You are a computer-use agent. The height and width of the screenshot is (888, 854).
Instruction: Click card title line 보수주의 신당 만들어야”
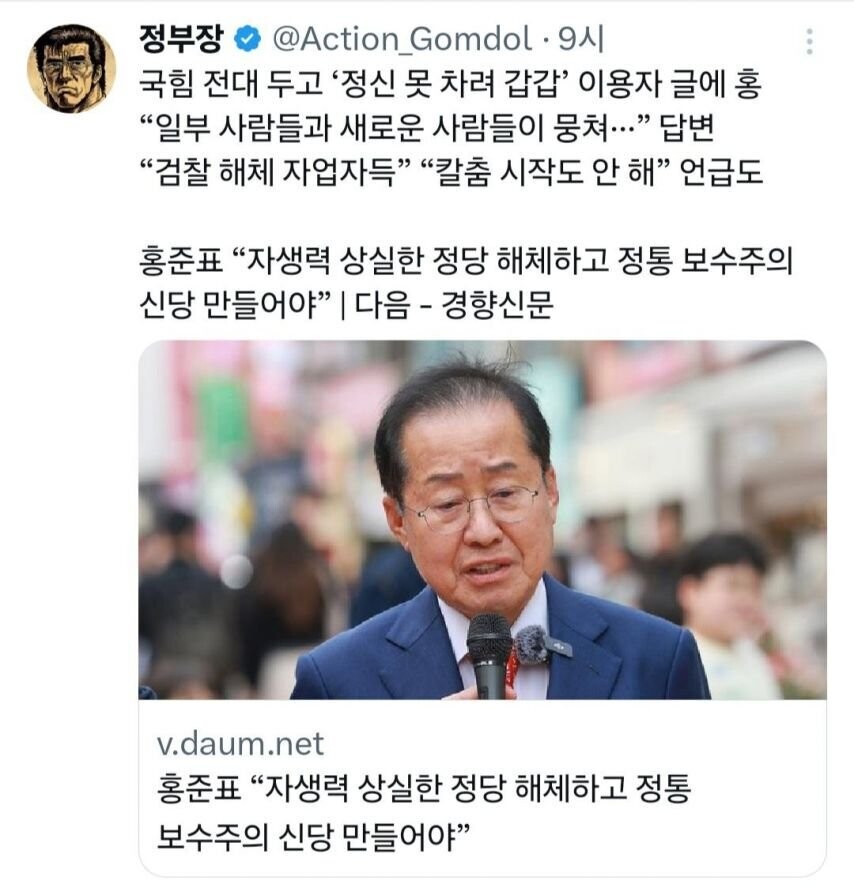tap(313, 835)
